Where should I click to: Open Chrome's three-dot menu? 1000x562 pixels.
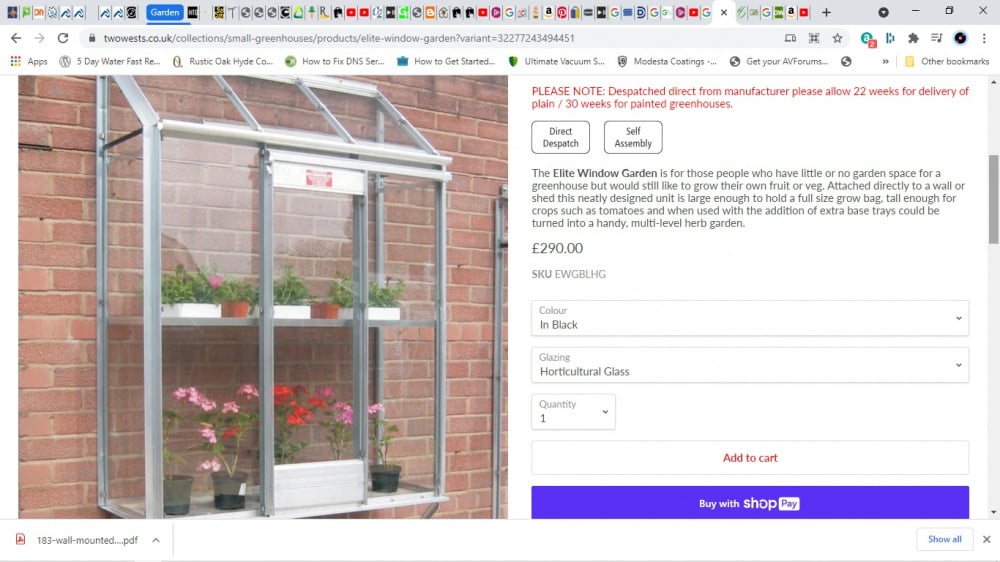coord(984,38)
